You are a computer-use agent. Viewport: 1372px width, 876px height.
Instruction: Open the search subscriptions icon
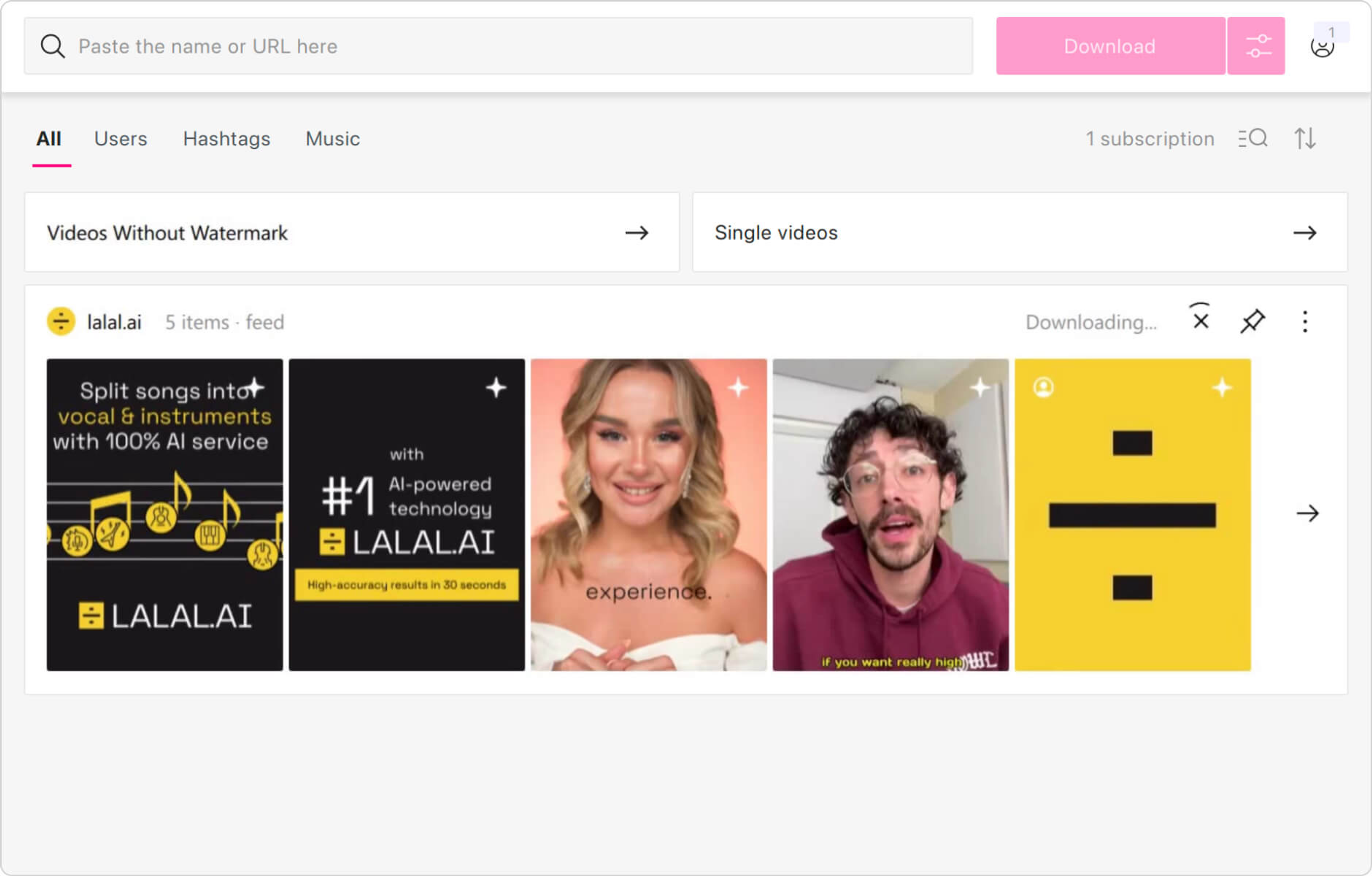(x=1252, y=139)
